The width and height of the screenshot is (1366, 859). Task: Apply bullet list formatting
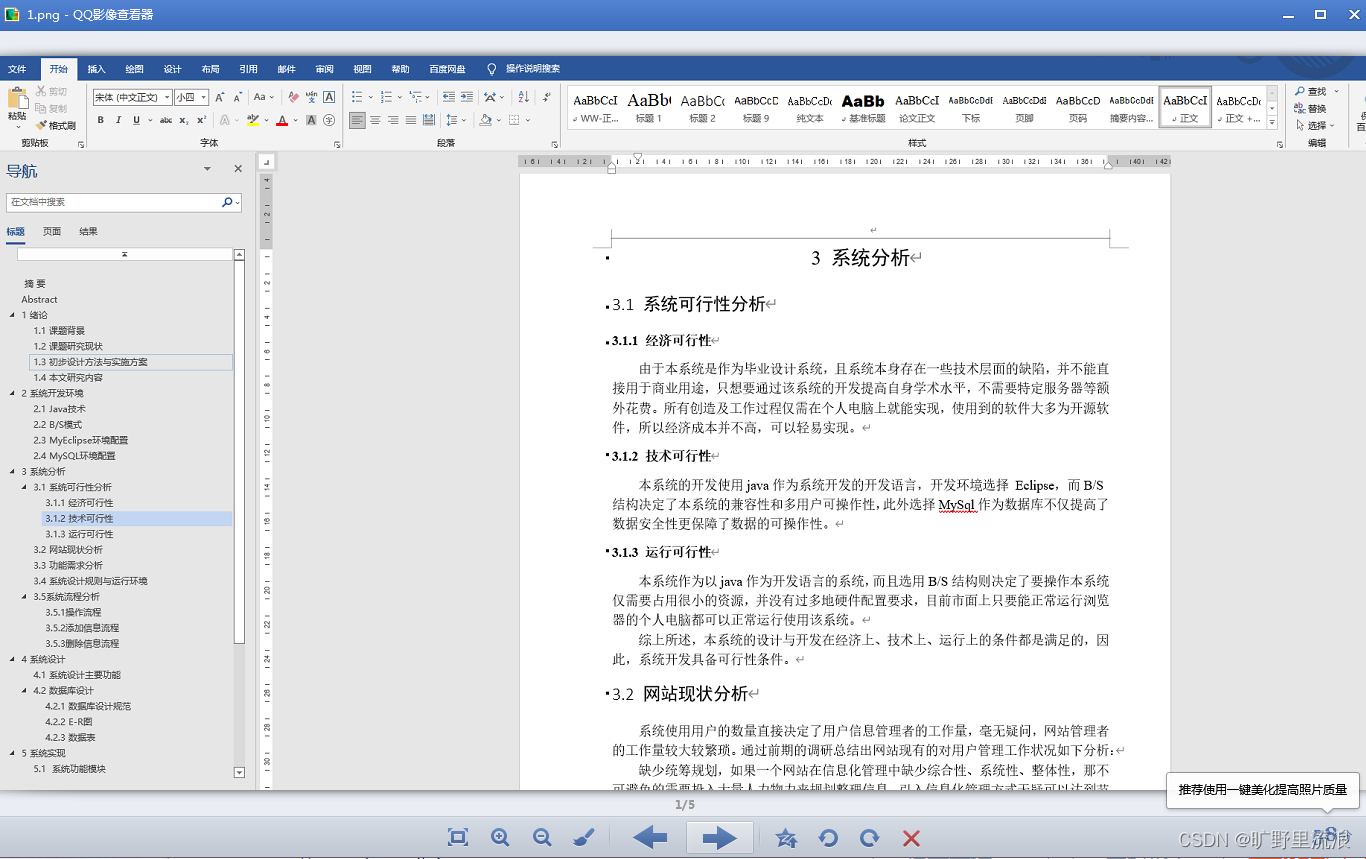coord(356,97)
